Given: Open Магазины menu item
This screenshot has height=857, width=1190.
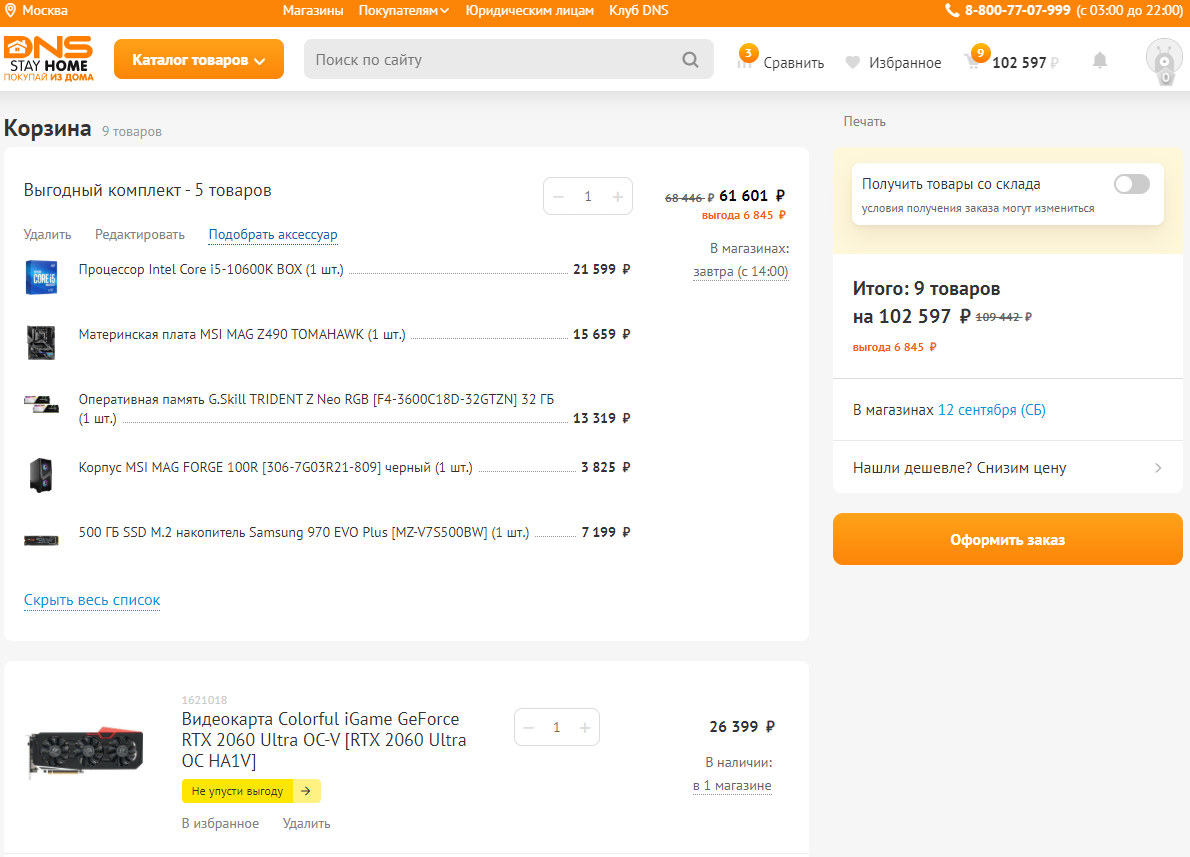Looking at the screenshot, I should tap(313, 11).
